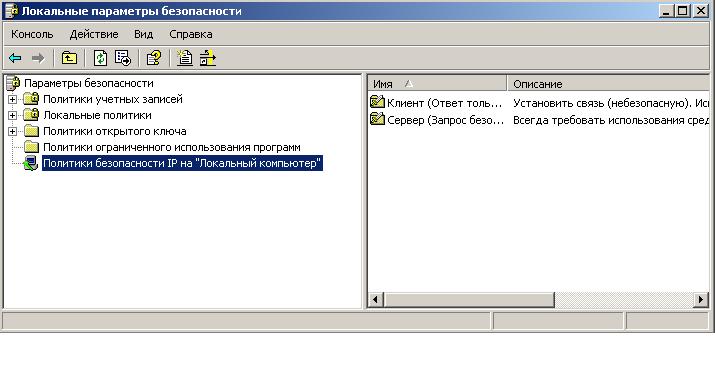
Task: Click the Export list toolbar icon
Action: pos(123,58)
